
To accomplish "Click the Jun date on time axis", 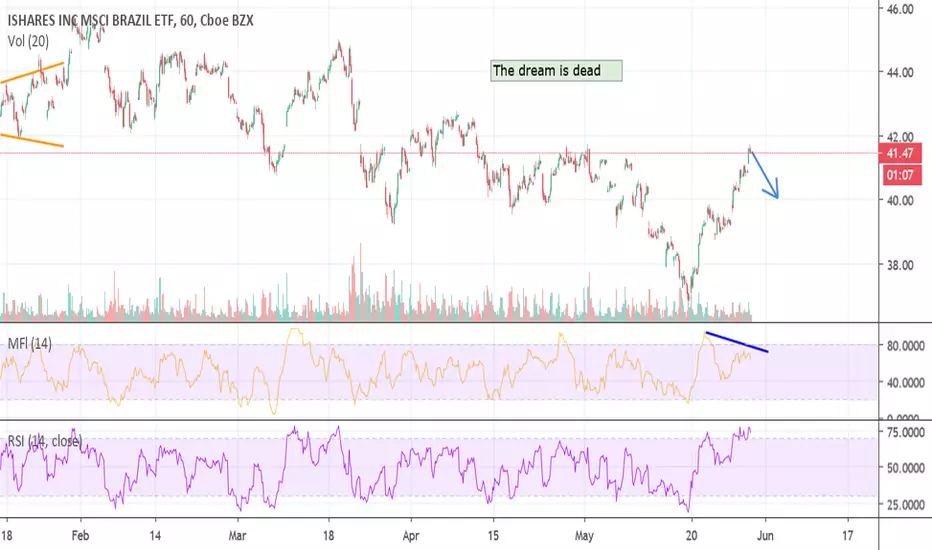I will click(765, 536).
